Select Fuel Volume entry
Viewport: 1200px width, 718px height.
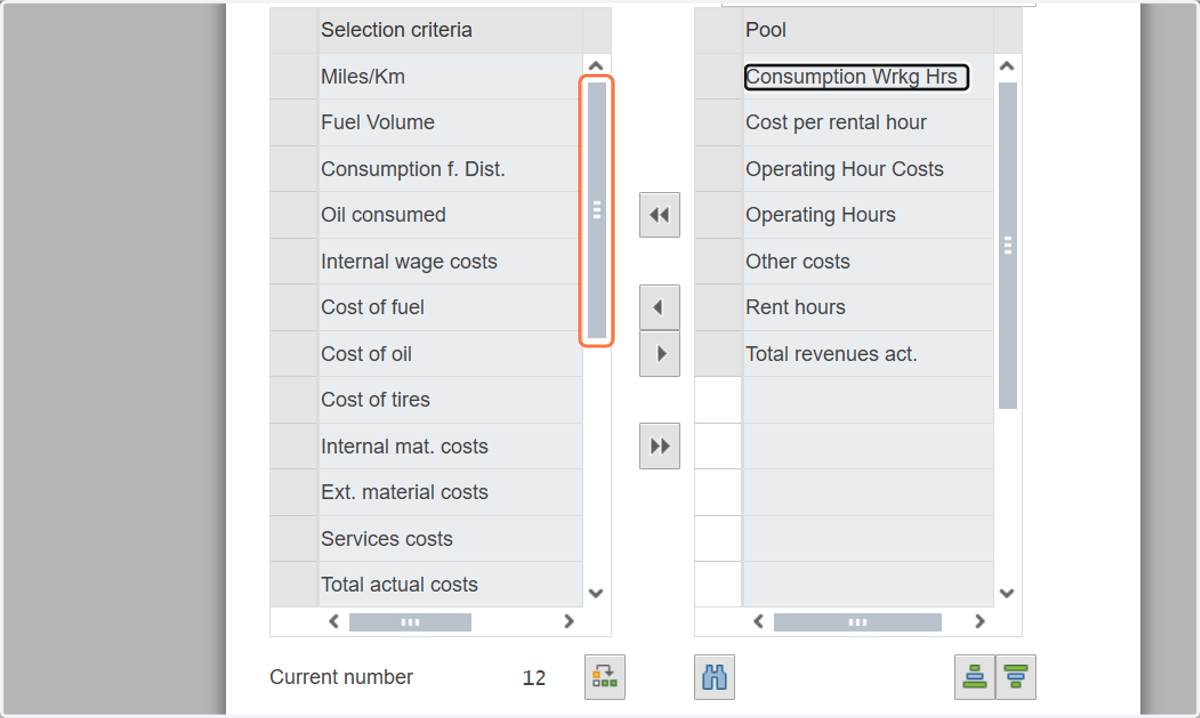pos(450,123)
